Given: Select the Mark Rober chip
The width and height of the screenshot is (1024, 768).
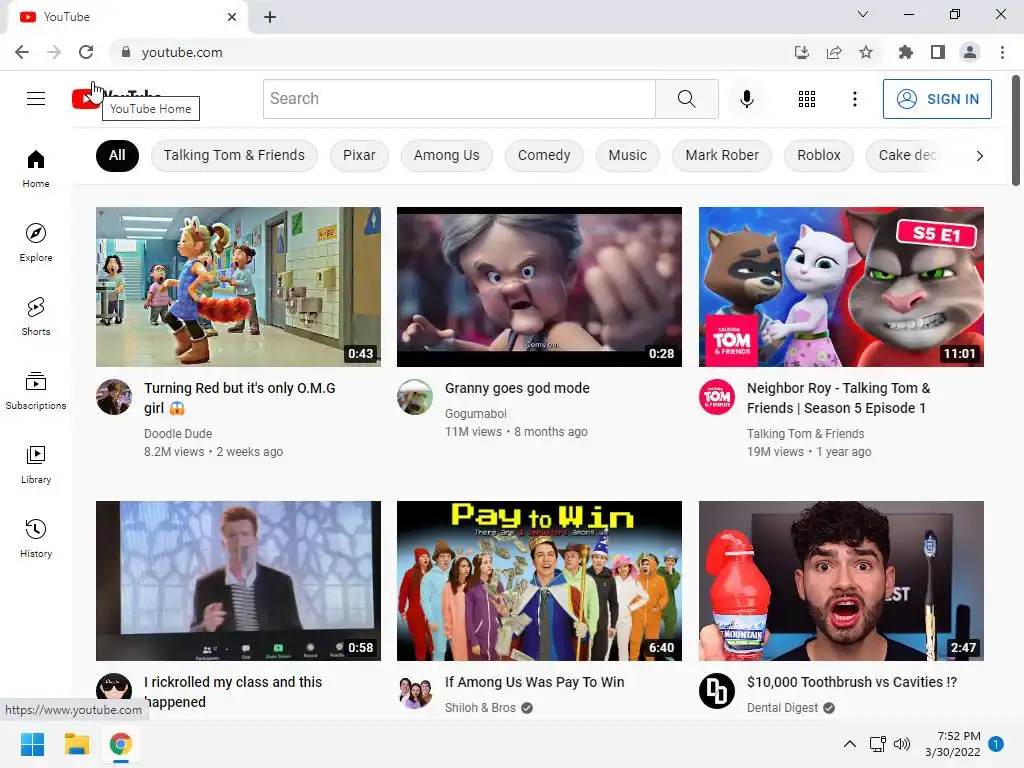Looking at the screenshot, I should tap(722, 155).
